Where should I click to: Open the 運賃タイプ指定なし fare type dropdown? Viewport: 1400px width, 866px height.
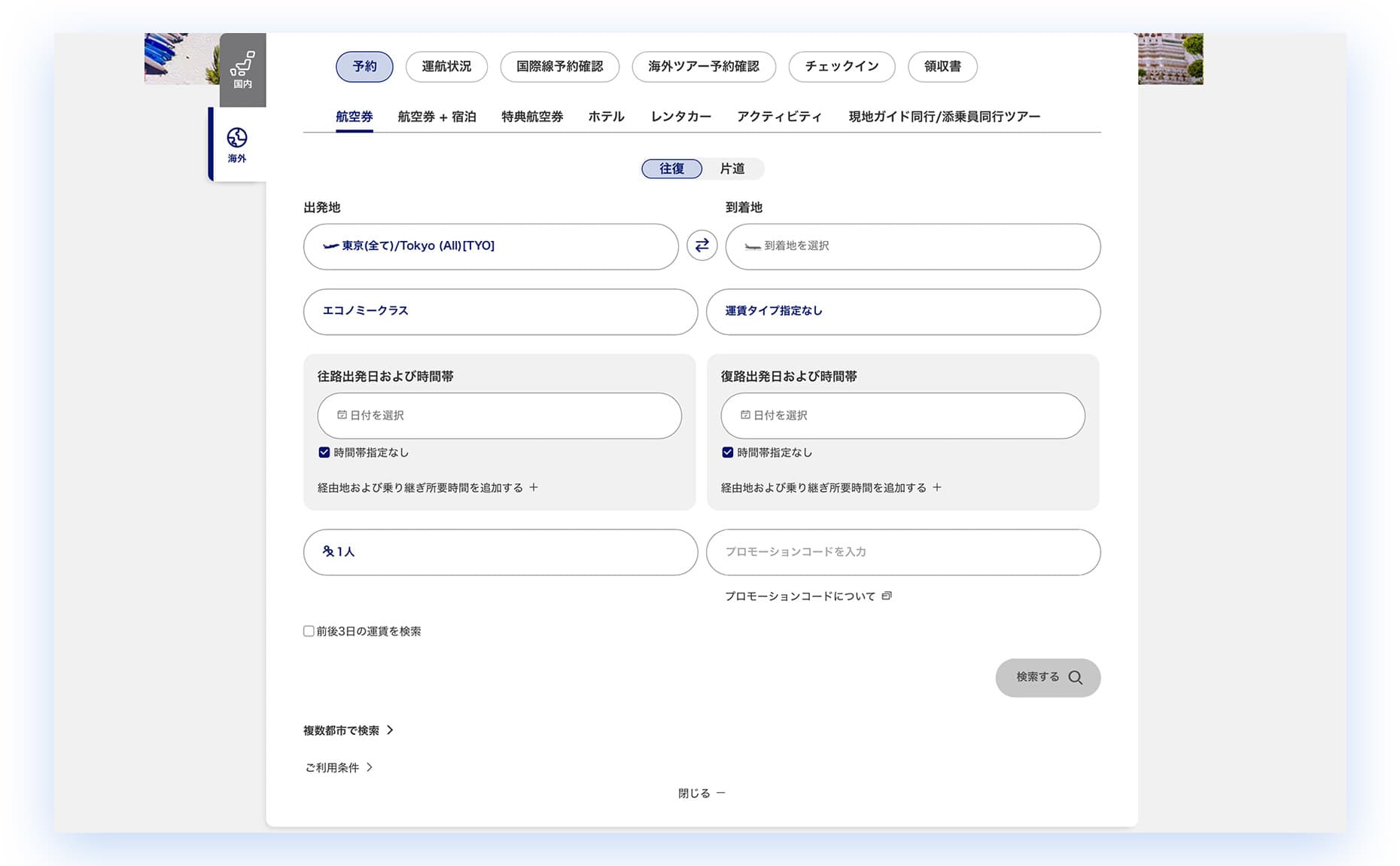(x=902, y=311)
